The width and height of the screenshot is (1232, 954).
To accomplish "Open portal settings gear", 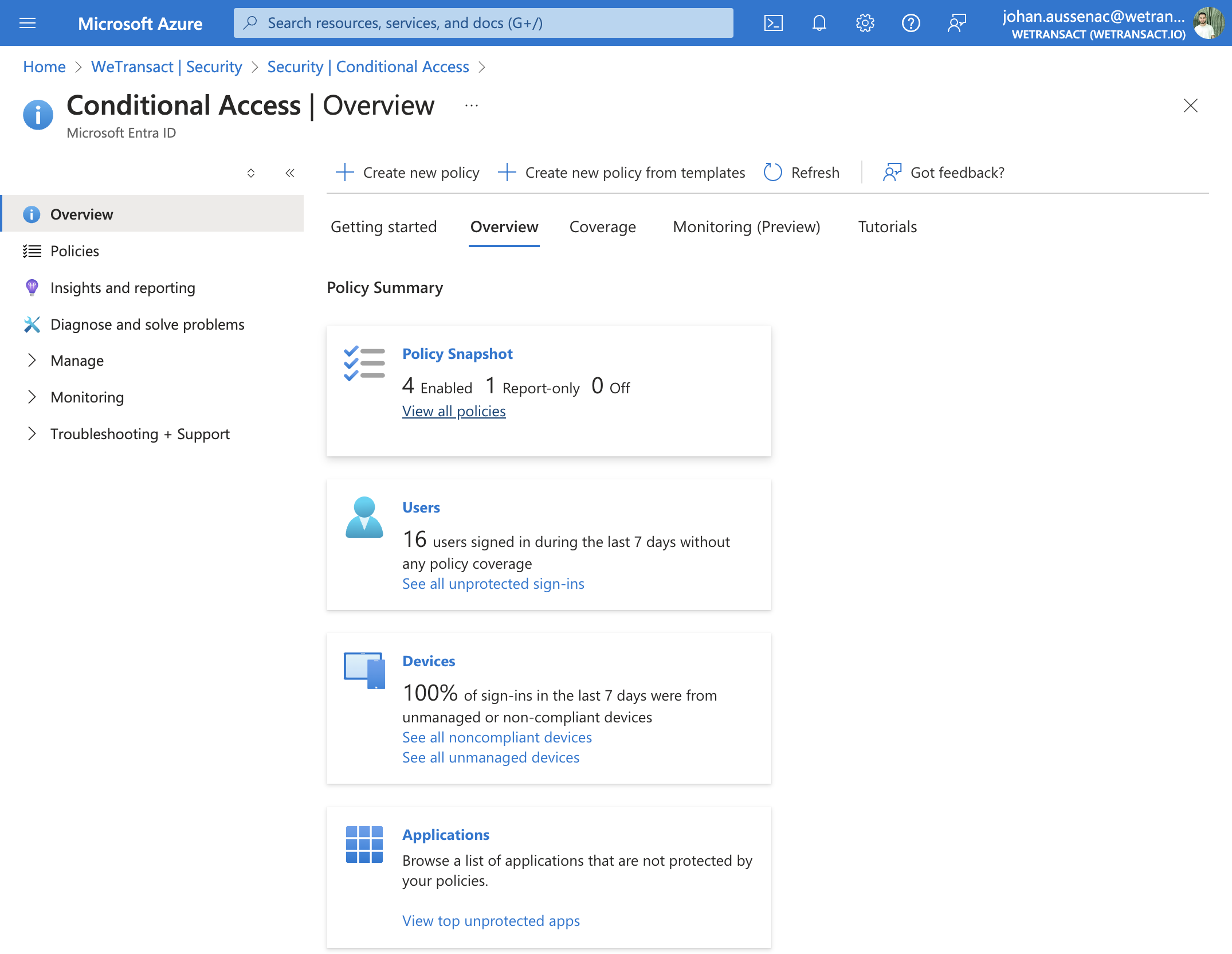I will (865, 23).
